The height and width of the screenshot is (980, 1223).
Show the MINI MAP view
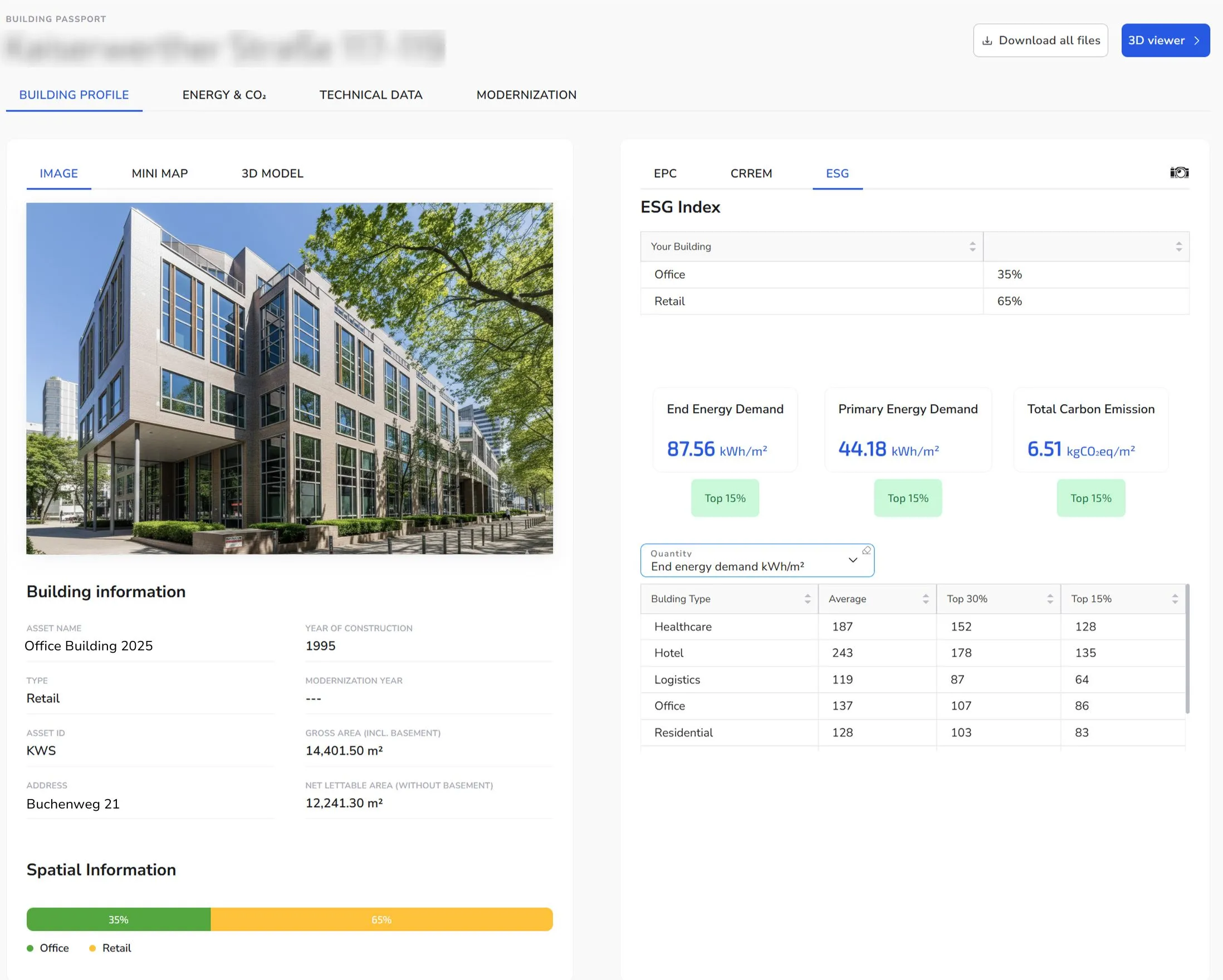coord(159,174)
